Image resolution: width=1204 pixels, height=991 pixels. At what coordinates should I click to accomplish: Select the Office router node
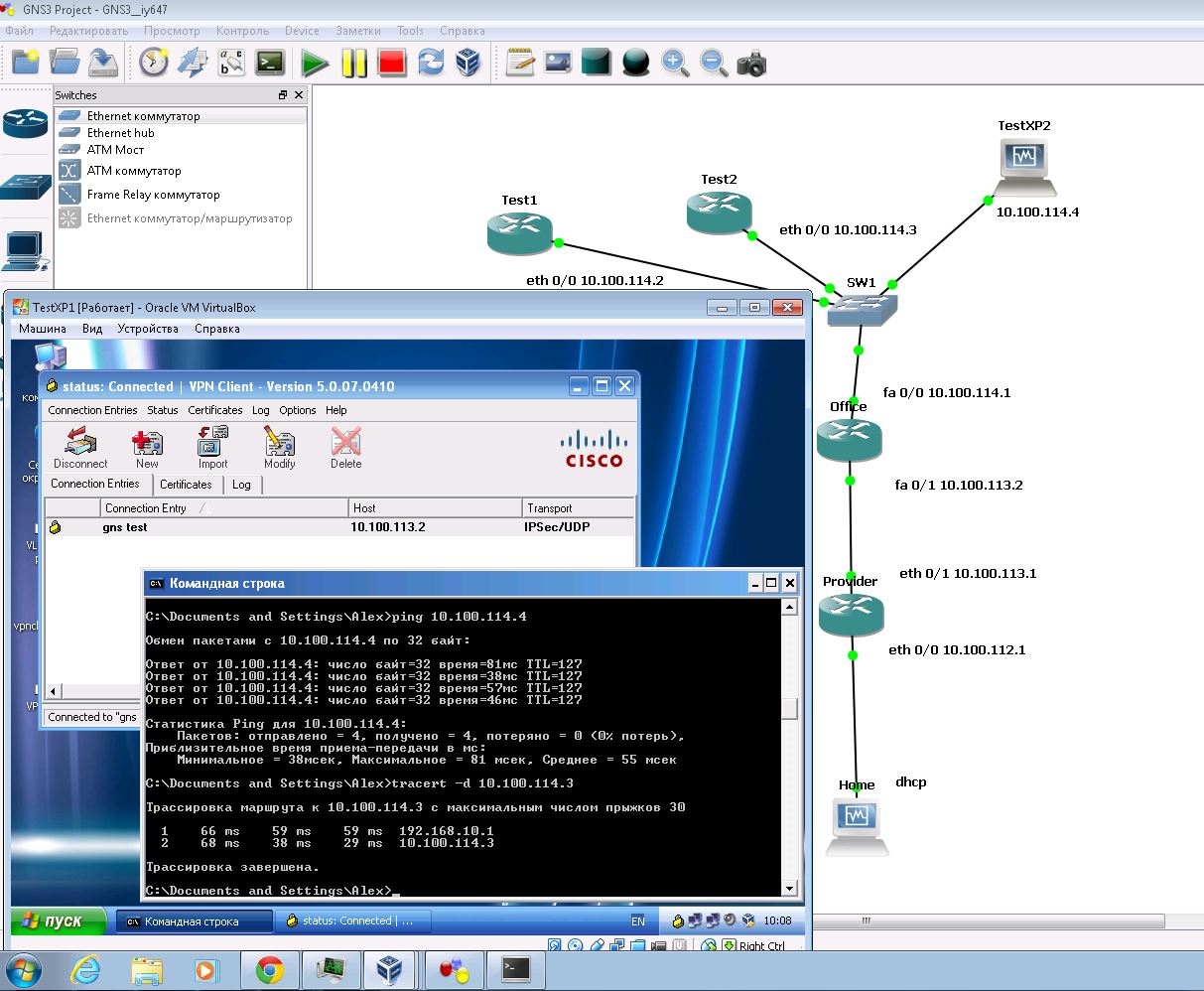point(849,439)
